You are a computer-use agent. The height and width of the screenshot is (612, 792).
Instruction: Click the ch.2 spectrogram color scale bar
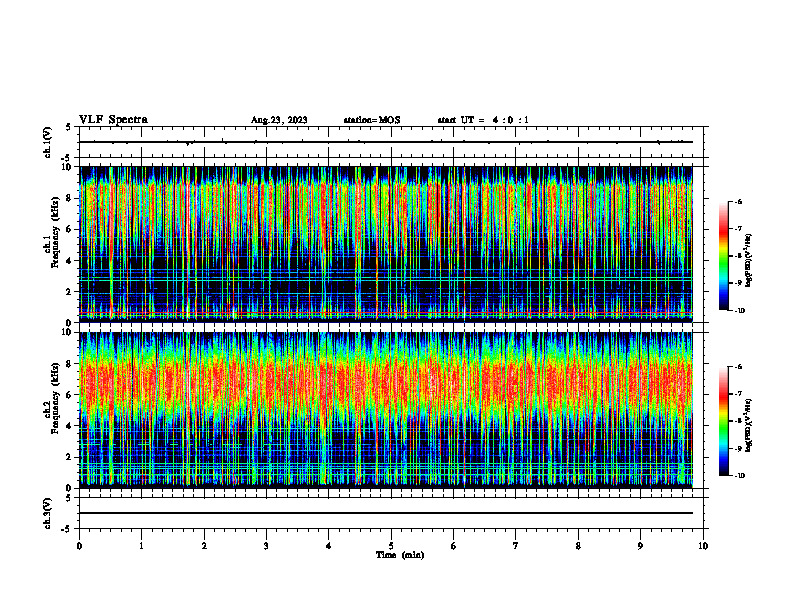click(x=723, y=421)
